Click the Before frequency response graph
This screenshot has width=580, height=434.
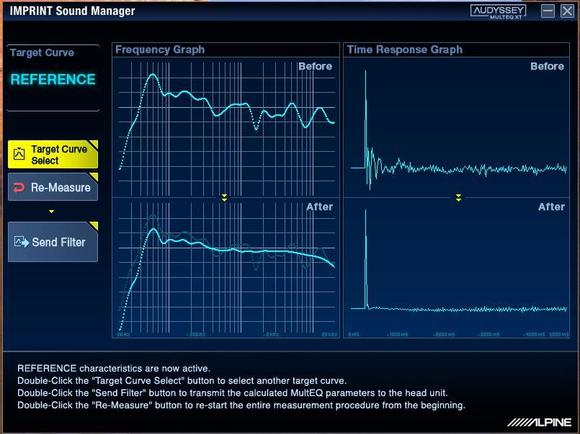[x=226, y=127]
